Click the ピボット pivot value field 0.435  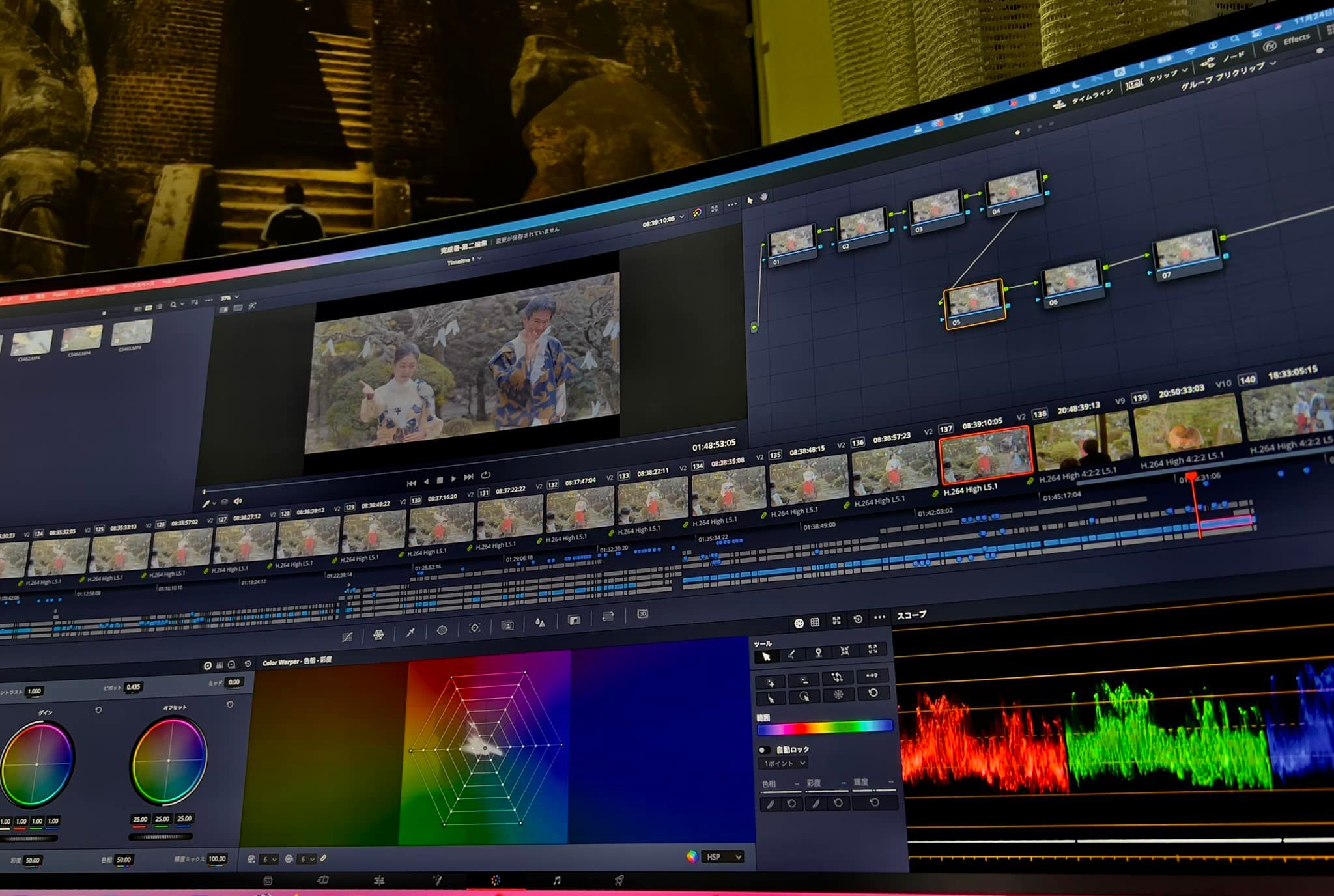tap(133, 687)
